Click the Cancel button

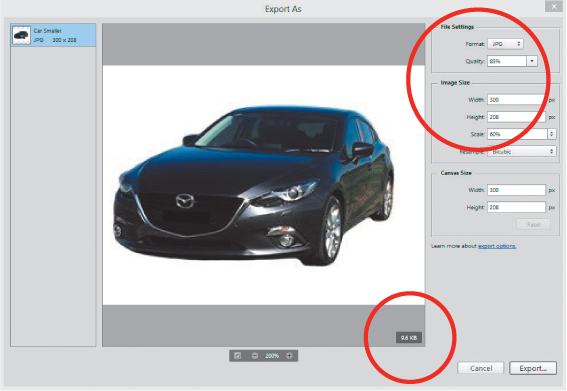(x=481, y=368)
